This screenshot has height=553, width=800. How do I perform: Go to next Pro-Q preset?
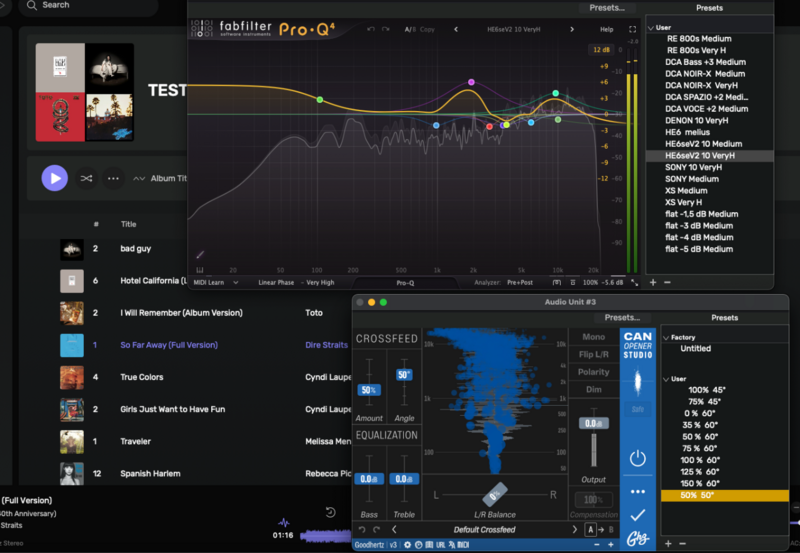click(572, 29)
